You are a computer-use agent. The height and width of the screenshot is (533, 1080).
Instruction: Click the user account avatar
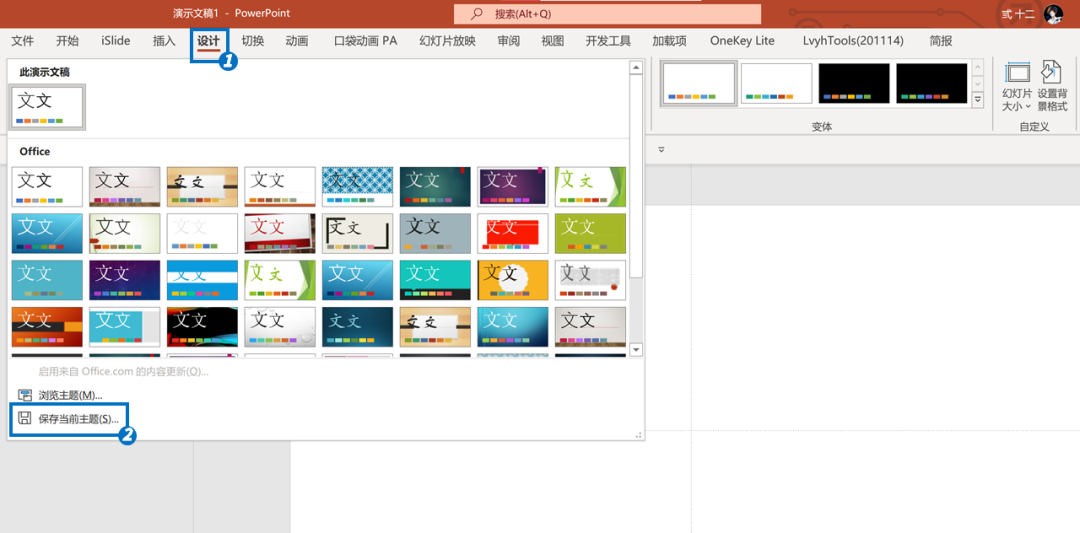(1053, 14)
